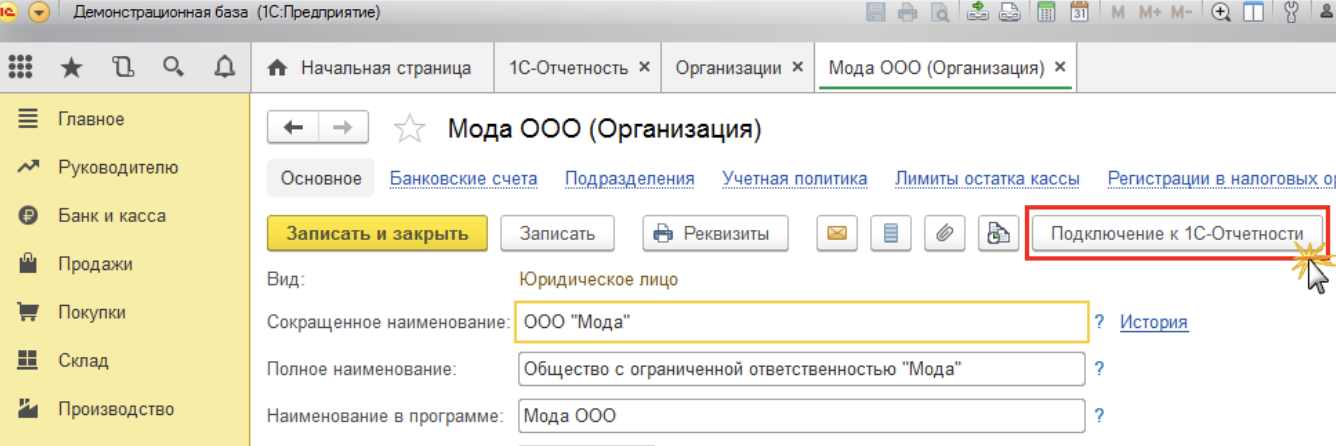Click the Полное наименование input field
The width and height of the screenshot is (1336, 446).
[800, 369]
